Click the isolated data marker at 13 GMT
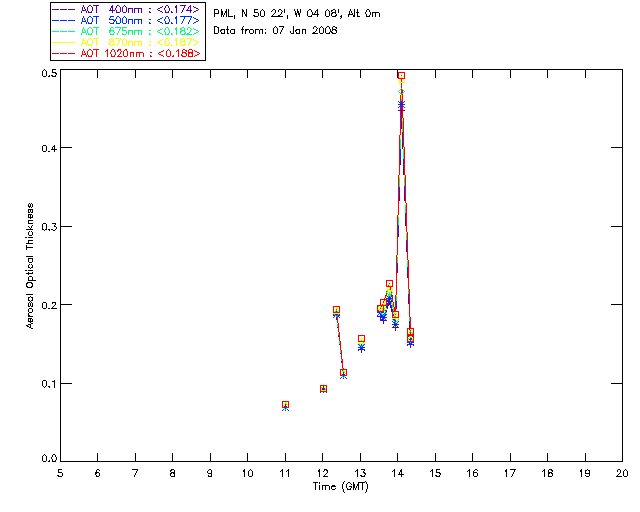This screenshot has width=640, height=512. pos(361,342)
